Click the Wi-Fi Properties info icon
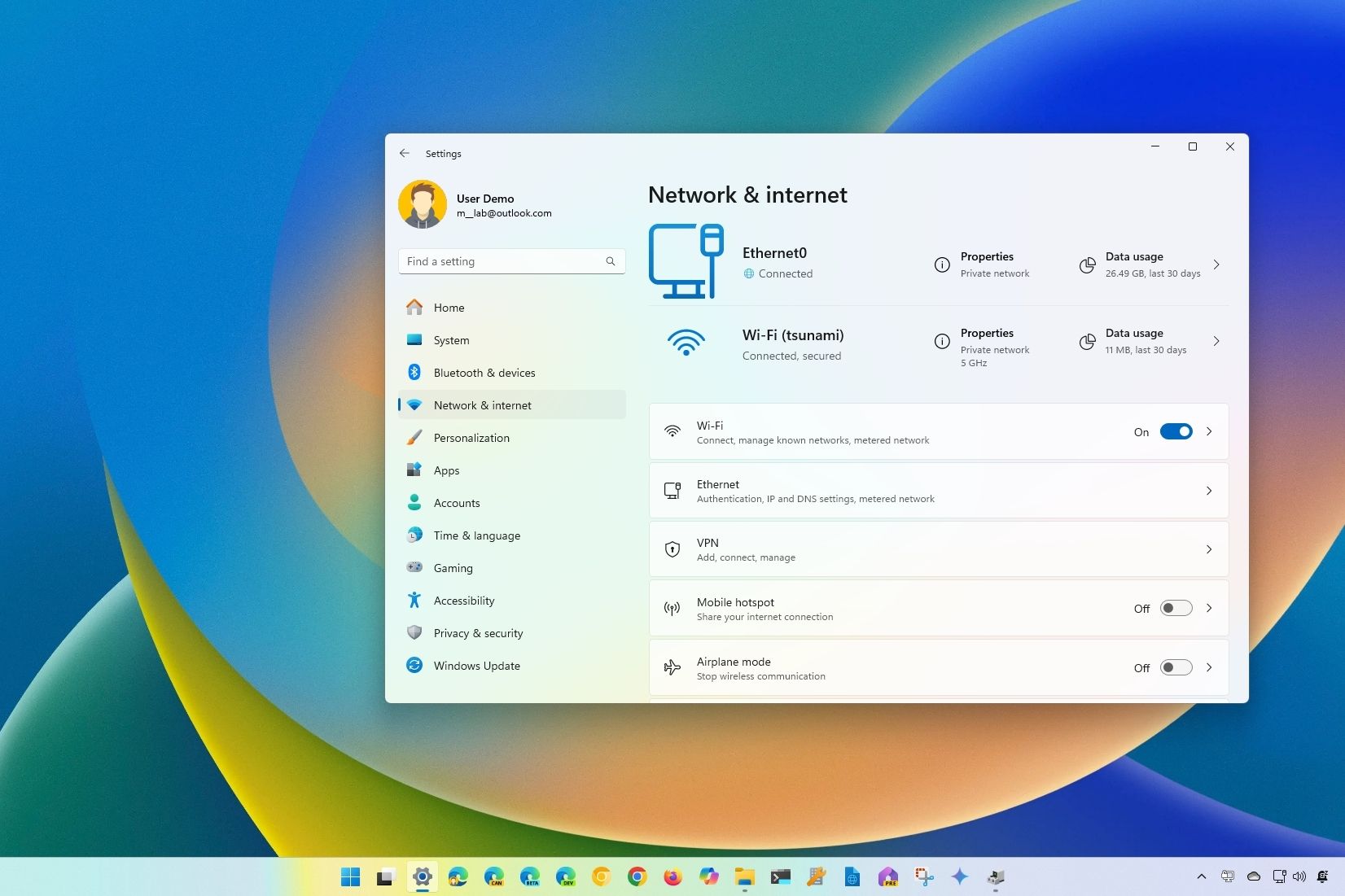 click(941, 342)
